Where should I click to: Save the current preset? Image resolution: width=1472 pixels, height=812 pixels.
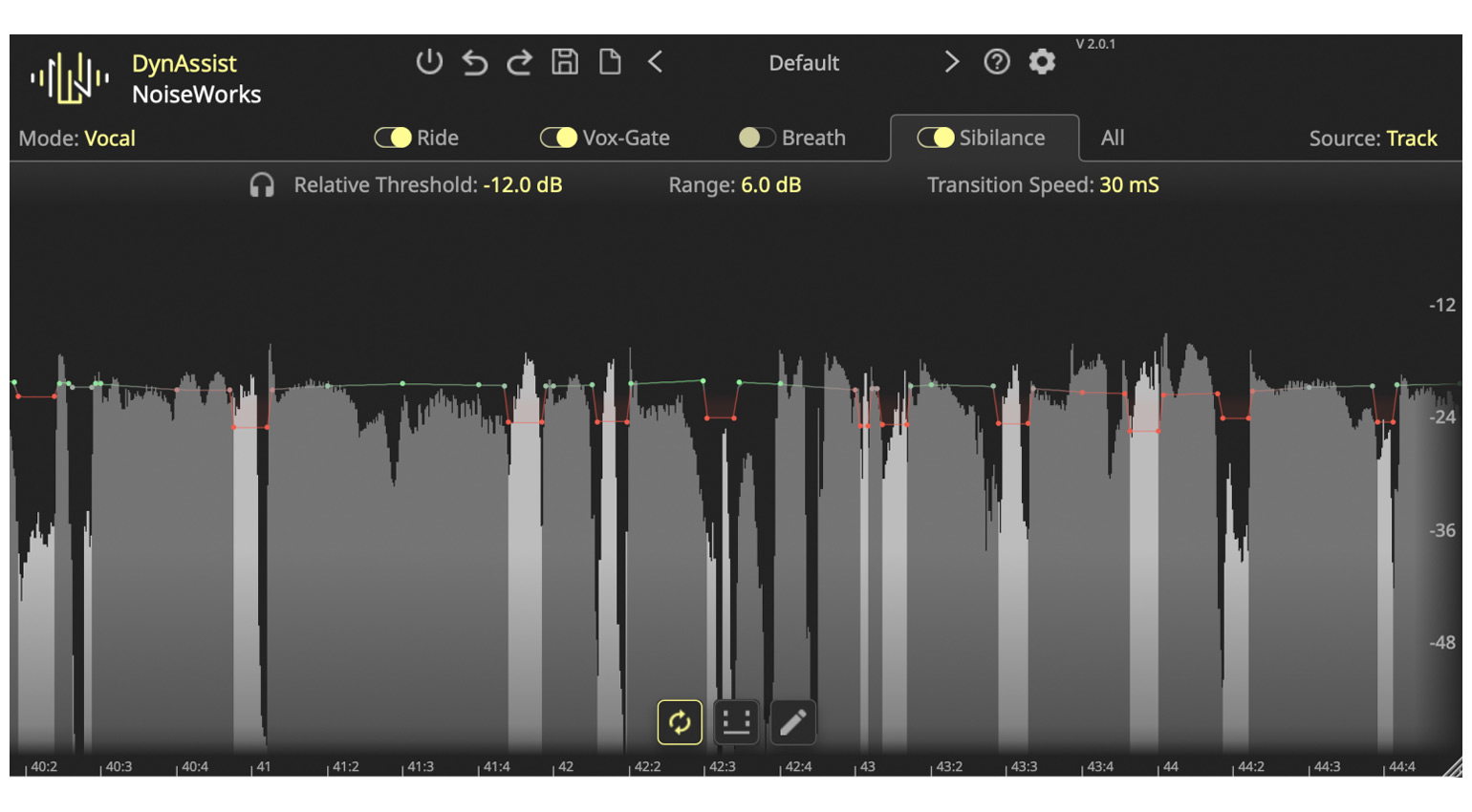(x=565, y=62)
